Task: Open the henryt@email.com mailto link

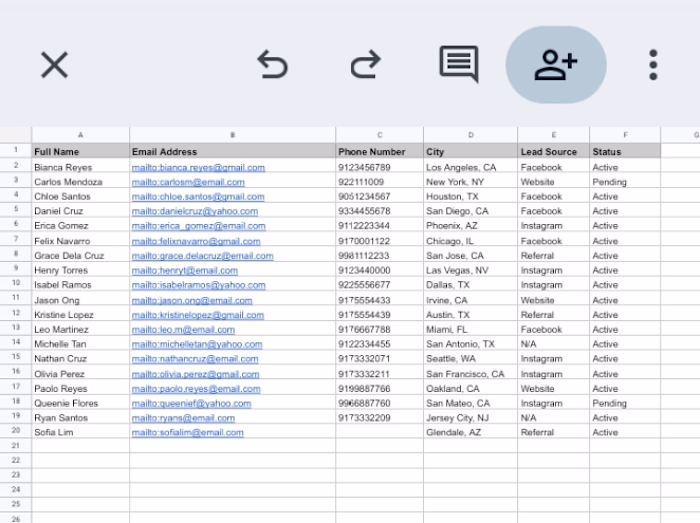Action: click(x=185, y=271)
